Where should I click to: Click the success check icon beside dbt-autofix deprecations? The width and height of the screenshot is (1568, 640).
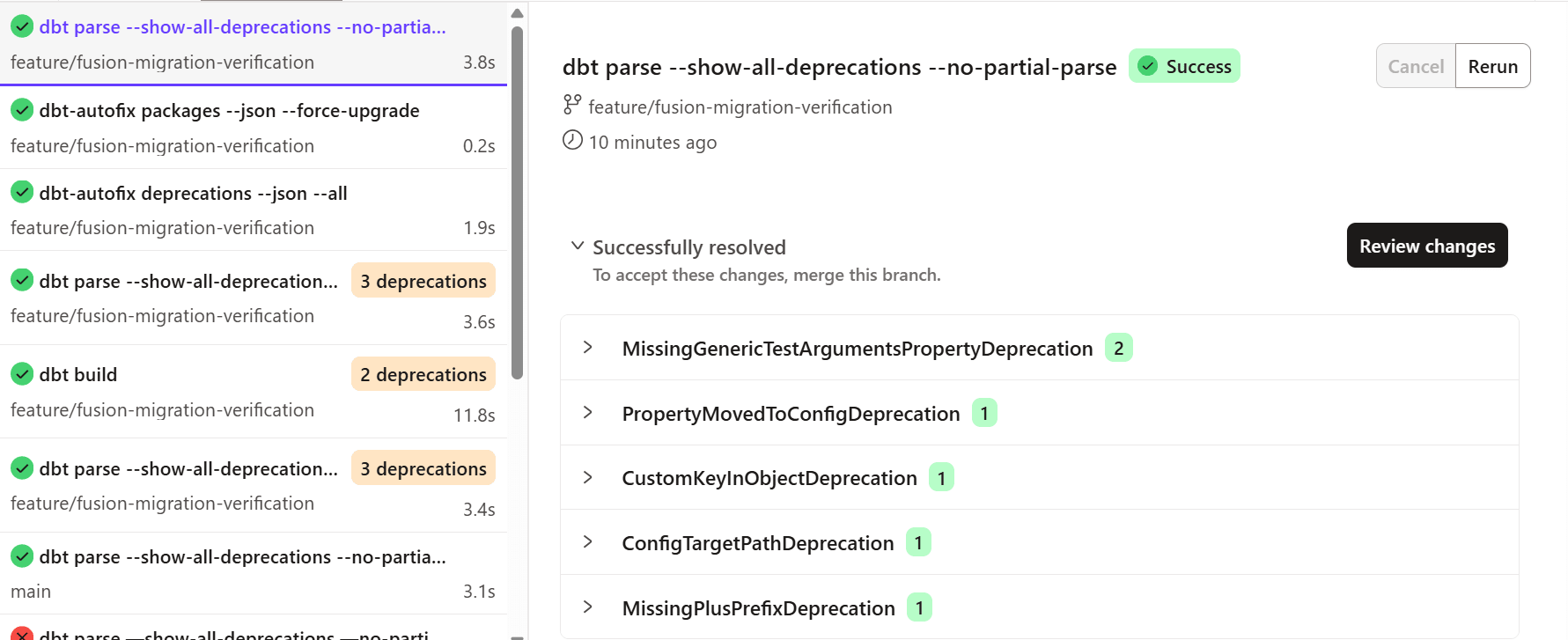pos(22,193)
